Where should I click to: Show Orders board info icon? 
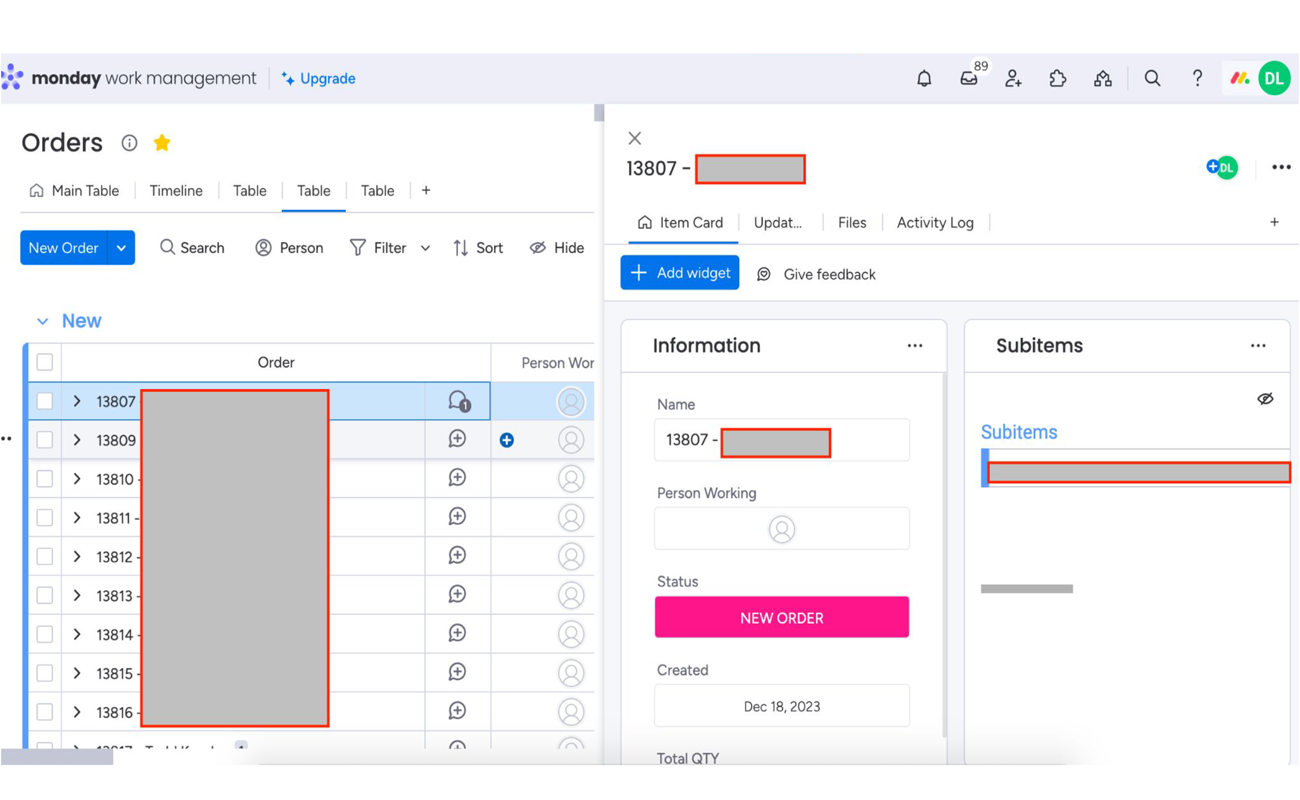coord(129,143)
